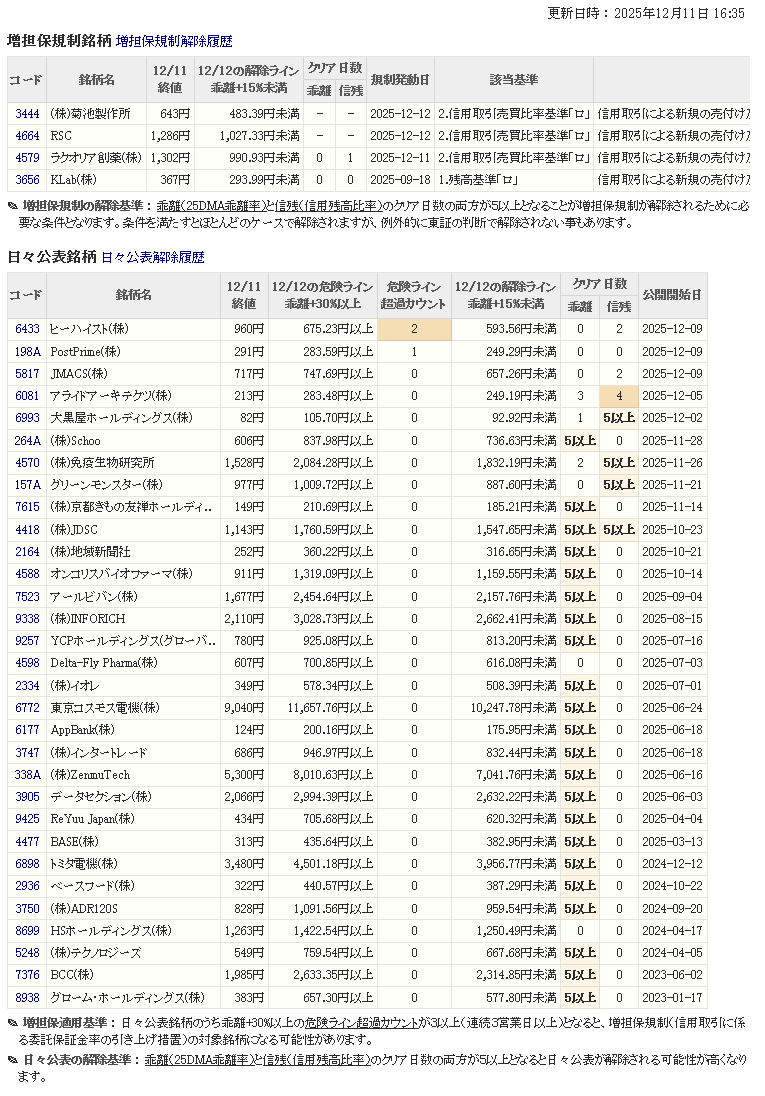Click stock code 3444 for 菊池製作所
Viewport: 765px width, 1096px height.
click(x=27, y=114)
